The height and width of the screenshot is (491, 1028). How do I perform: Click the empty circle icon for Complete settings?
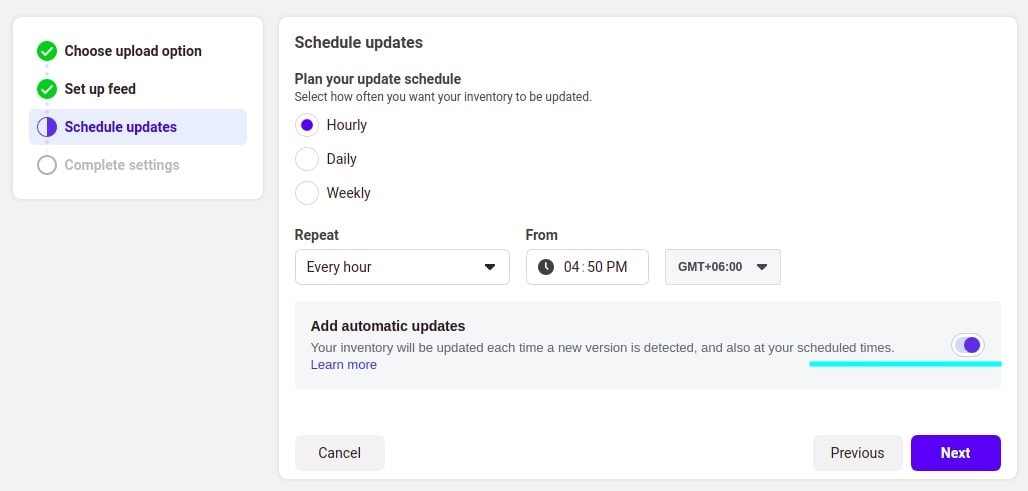47,165
